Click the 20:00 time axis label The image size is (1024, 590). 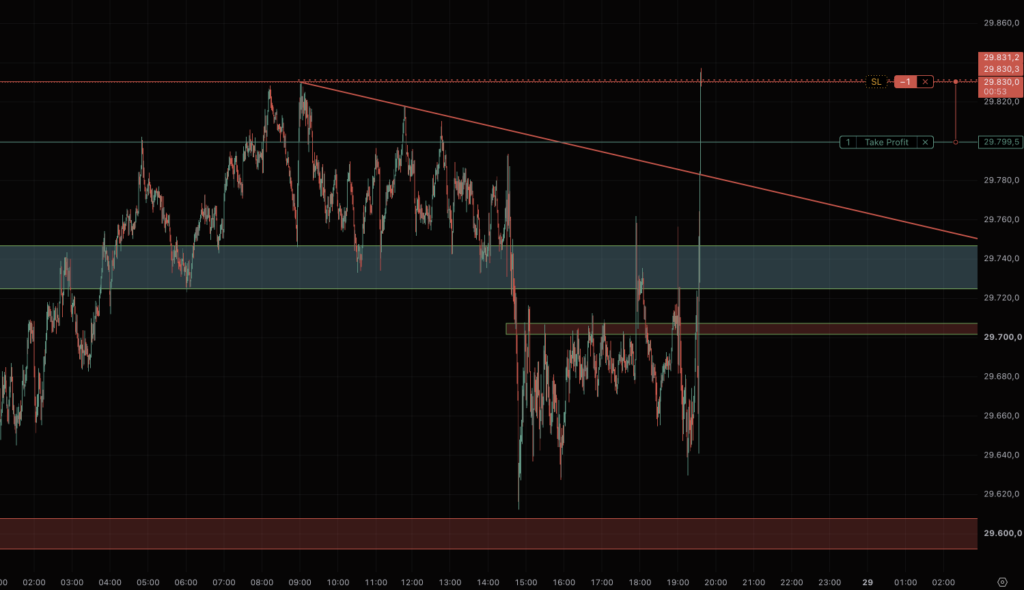(716, 582)
